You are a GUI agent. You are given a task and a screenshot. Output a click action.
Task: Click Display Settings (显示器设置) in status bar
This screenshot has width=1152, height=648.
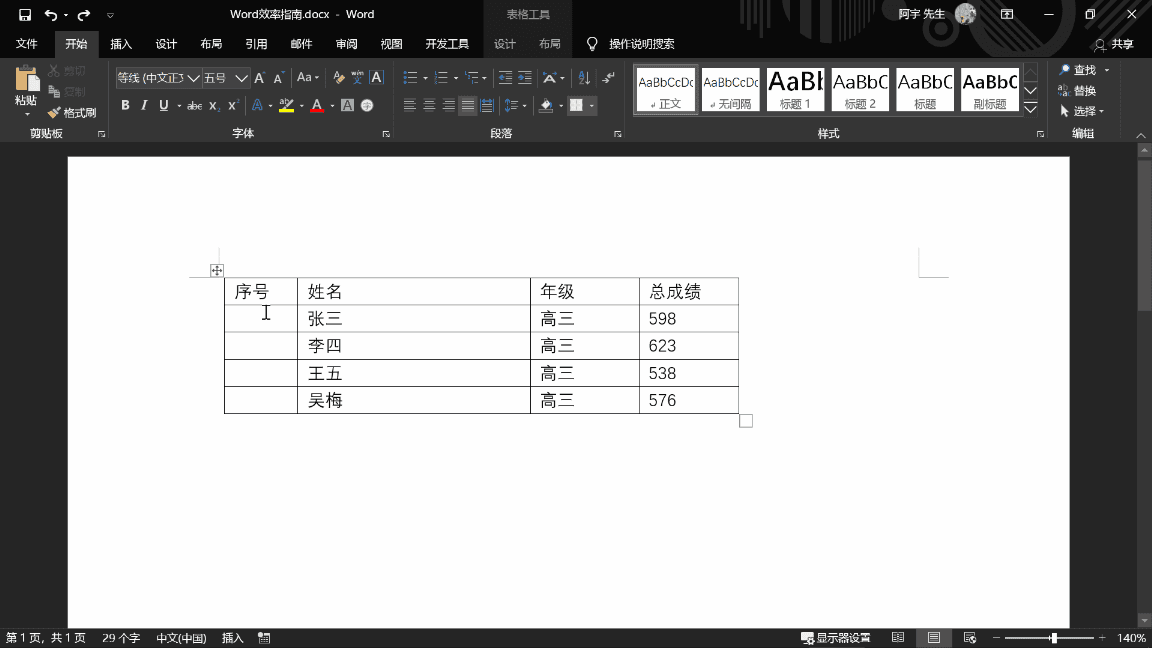point(835,638)
